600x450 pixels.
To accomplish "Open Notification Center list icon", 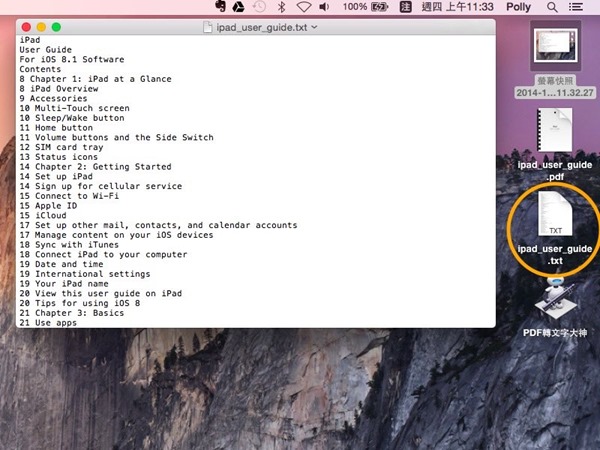I will click(x=576, y=7).
